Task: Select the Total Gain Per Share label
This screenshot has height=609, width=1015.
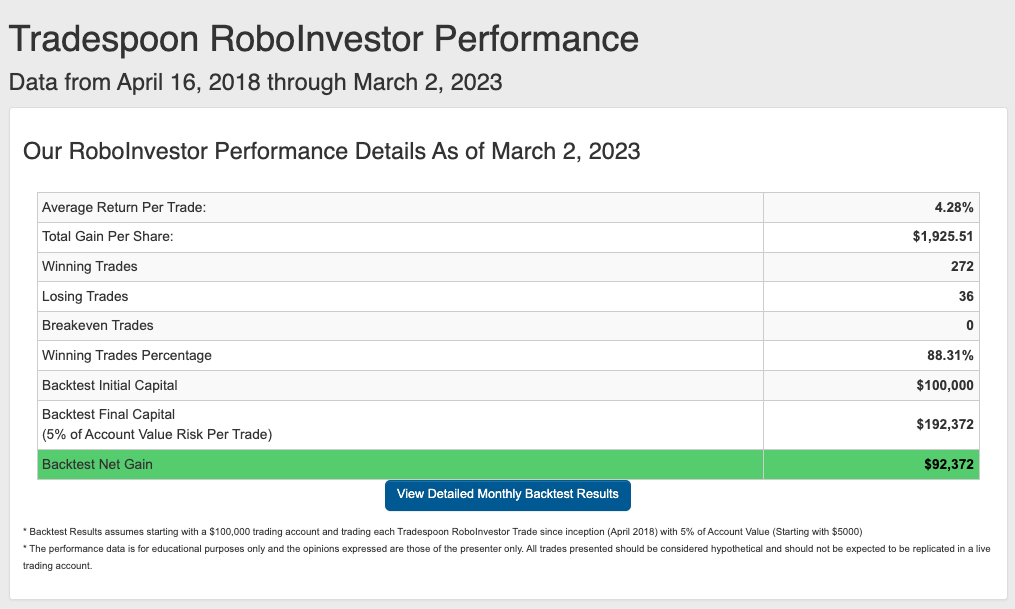Action: [x=107, y=237]
